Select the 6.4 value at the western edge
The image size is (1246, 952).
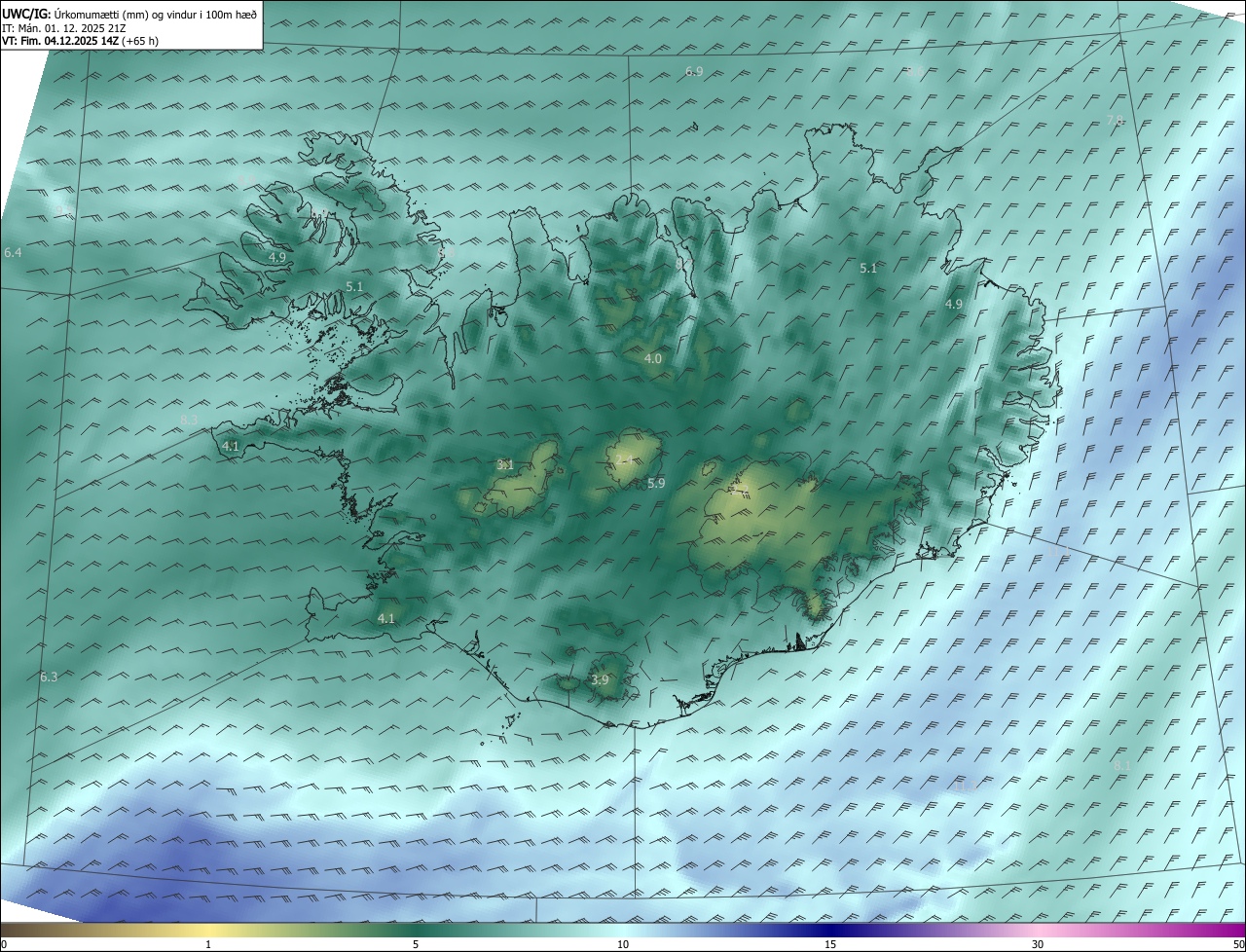click(x=13, y=253)
